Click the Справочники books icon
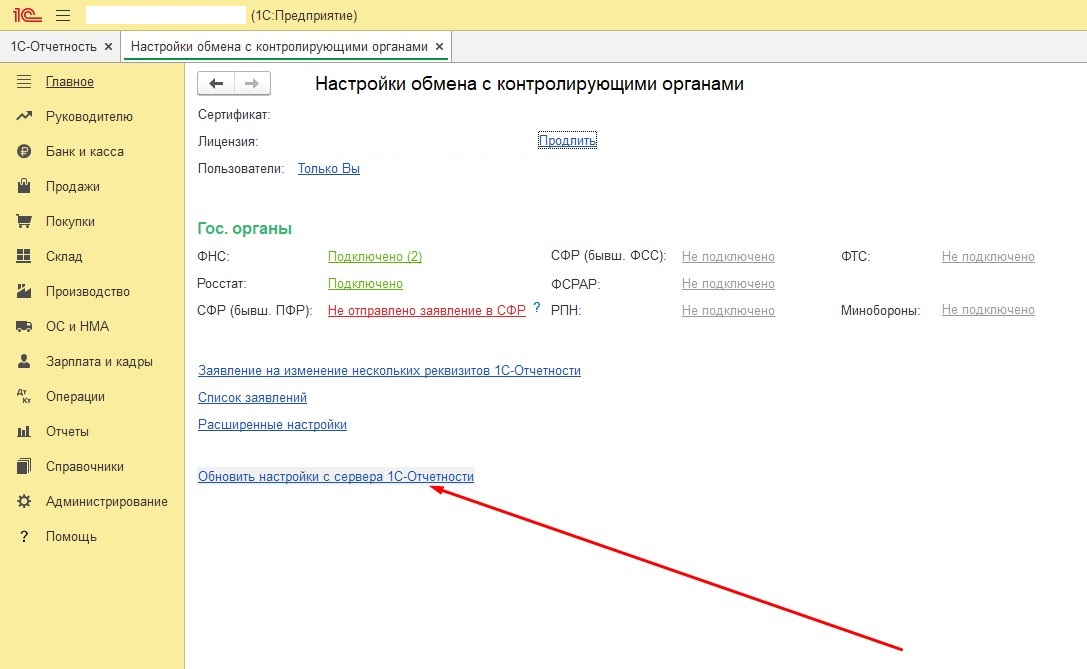 [24, 466]
